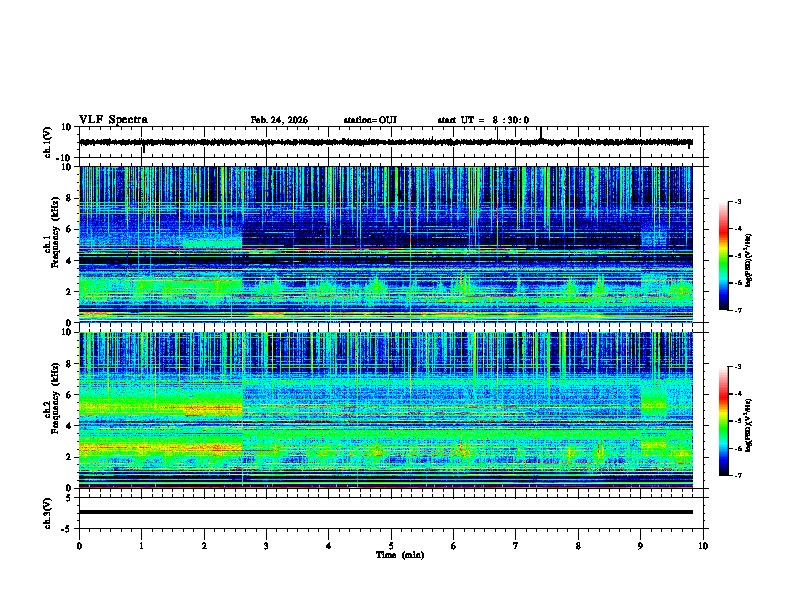Click the "-3" label on ch.2 color scale
Image resolution: width=792 pixels, height=612 pixels.
pos(737,367)
